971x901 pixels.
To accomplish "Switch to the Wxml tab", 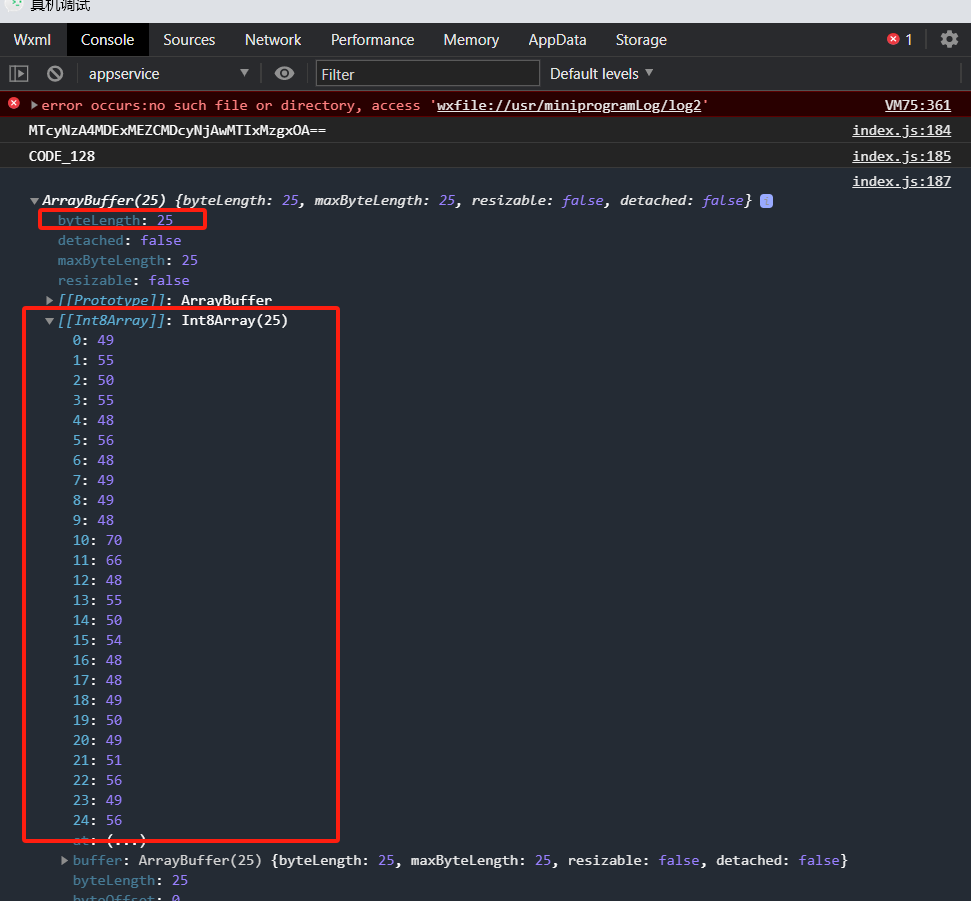I will coord(32,40).
